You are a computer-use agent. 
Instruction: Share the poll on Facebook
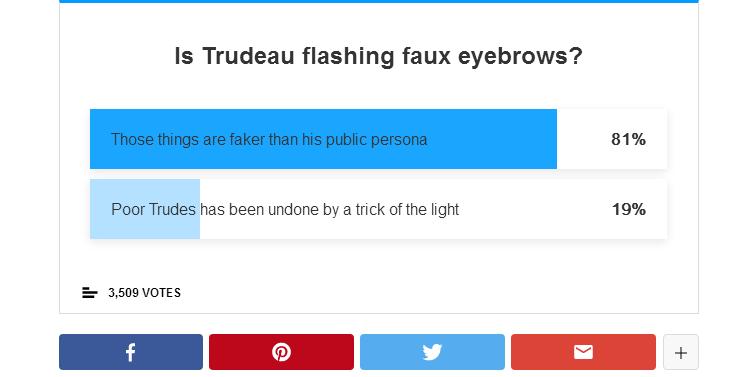(131, 352)
